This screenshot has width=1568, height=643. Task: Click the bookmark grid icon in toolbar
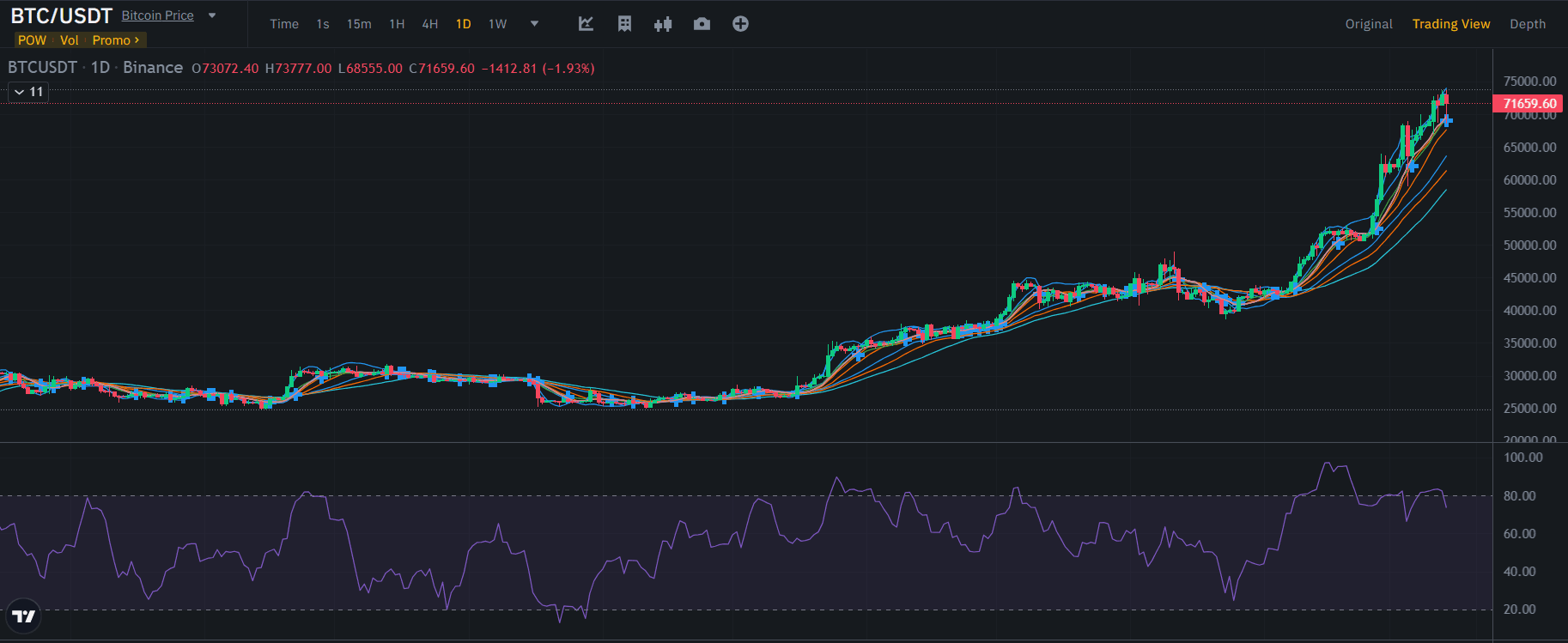(624, 24)
